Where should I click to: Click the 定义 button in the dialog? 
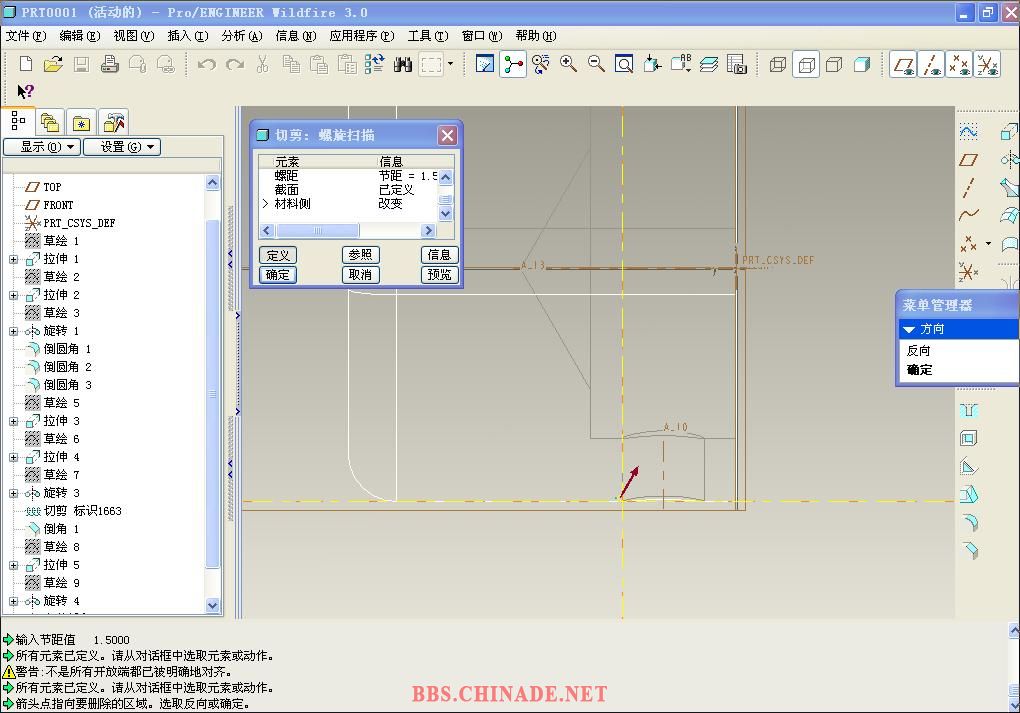point(278,255)
